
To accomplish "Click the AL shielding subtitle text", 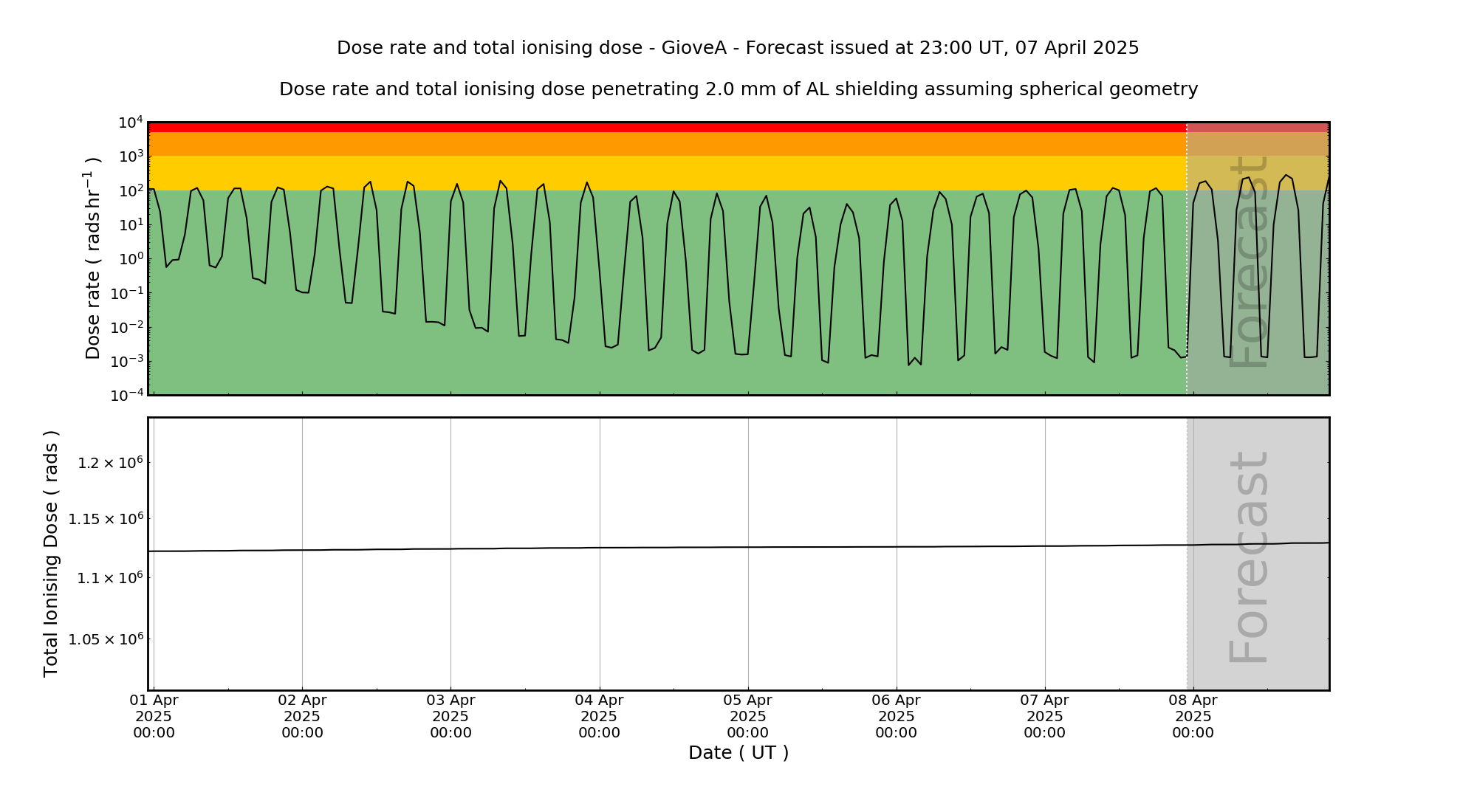I will (x=738, y=89).
